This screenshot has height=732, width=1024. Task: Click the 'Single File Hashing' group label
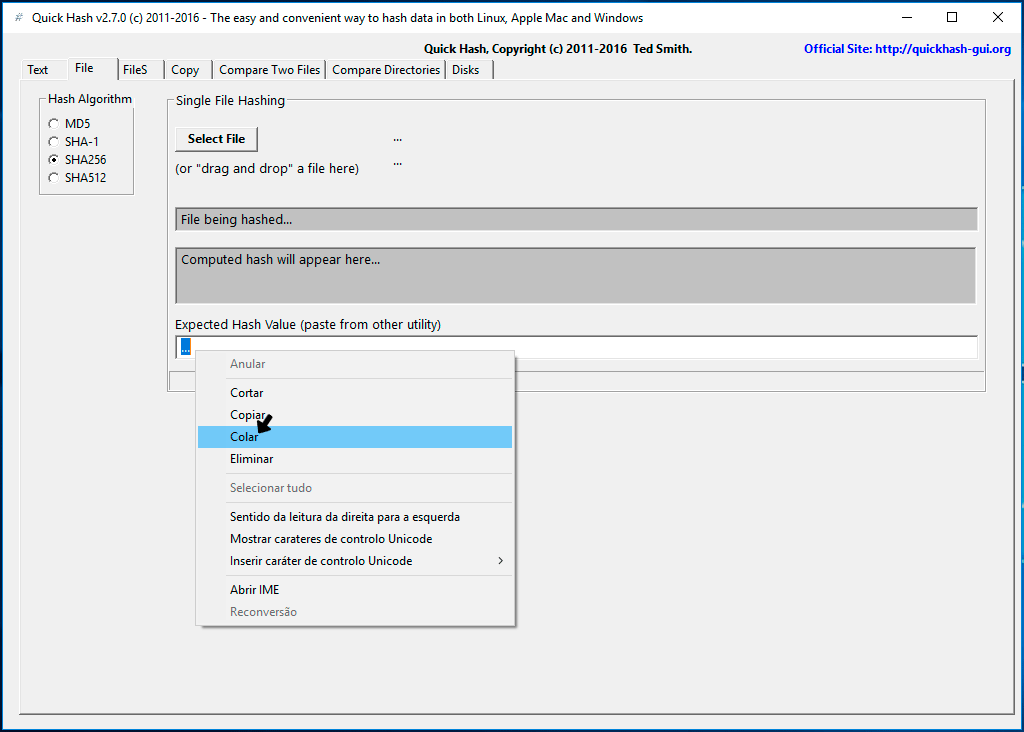pos(230,101)
